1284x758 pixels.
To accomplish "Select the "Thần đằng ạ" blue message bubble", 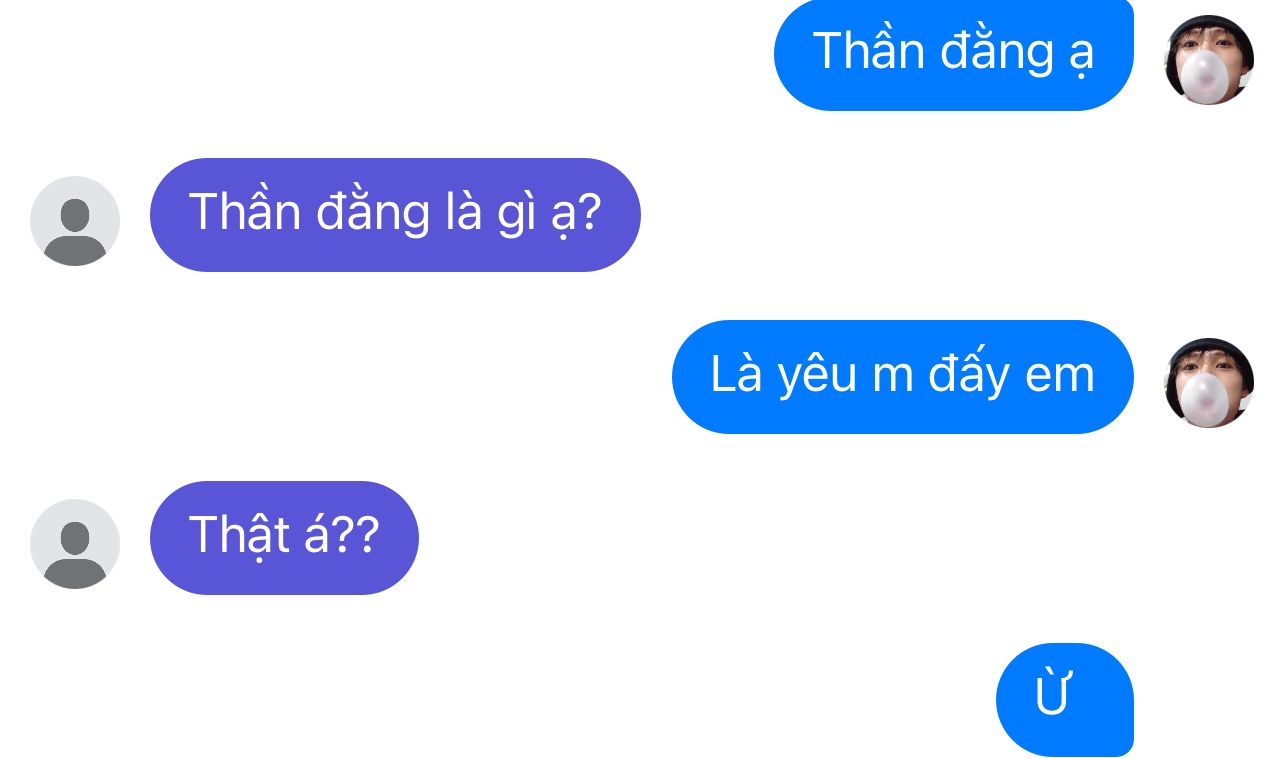I will click(954, 54).
